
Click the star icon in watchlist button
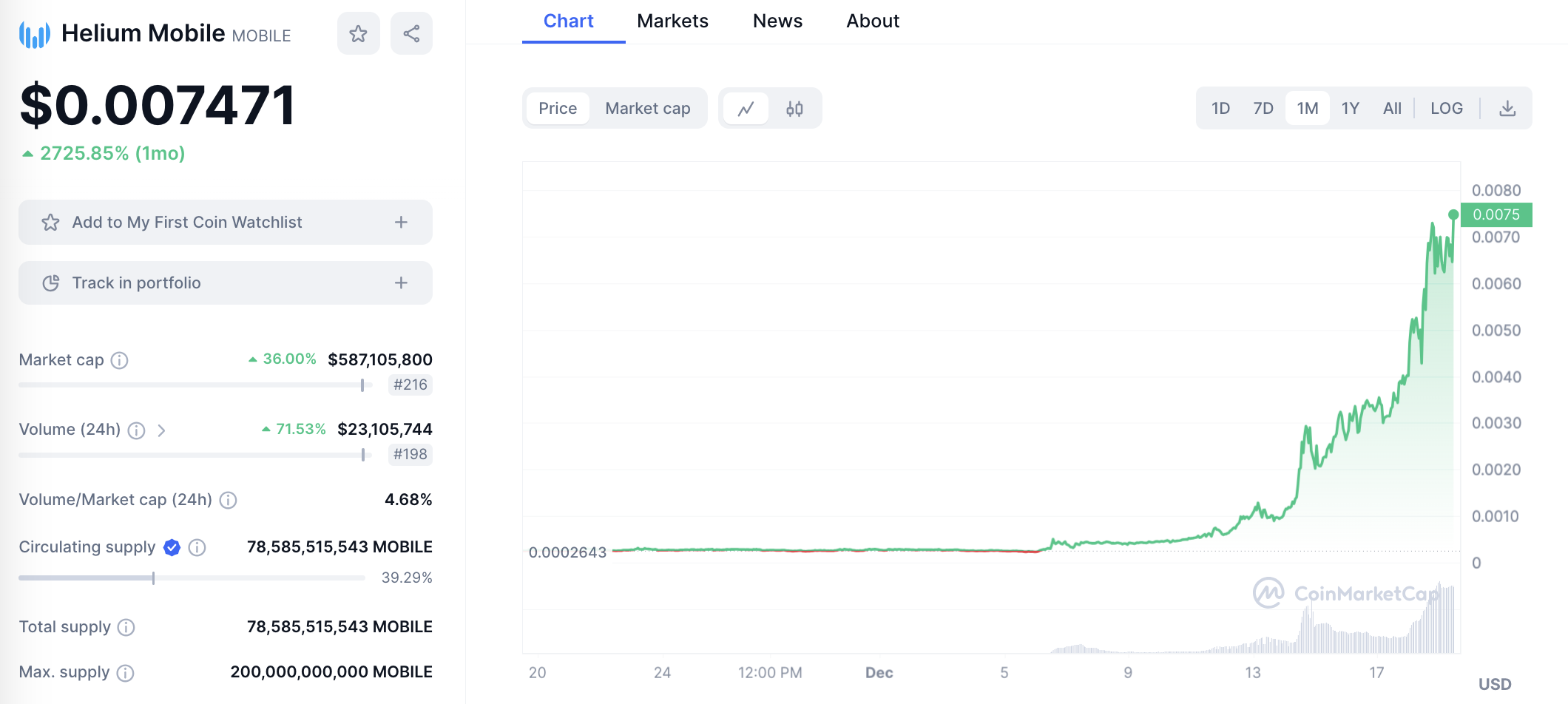pos(50,223)
